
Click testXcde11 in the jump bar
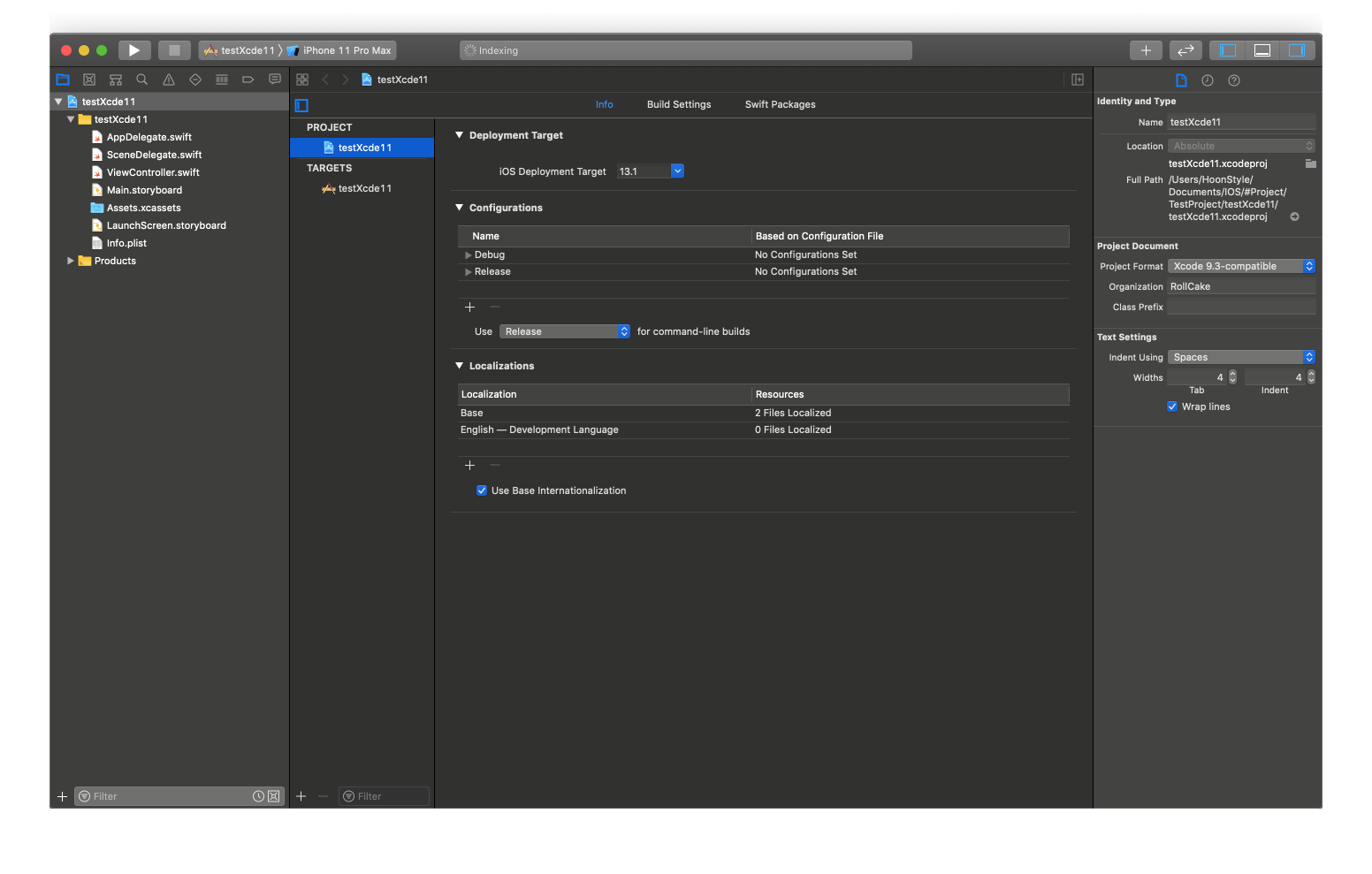point(395,80)
